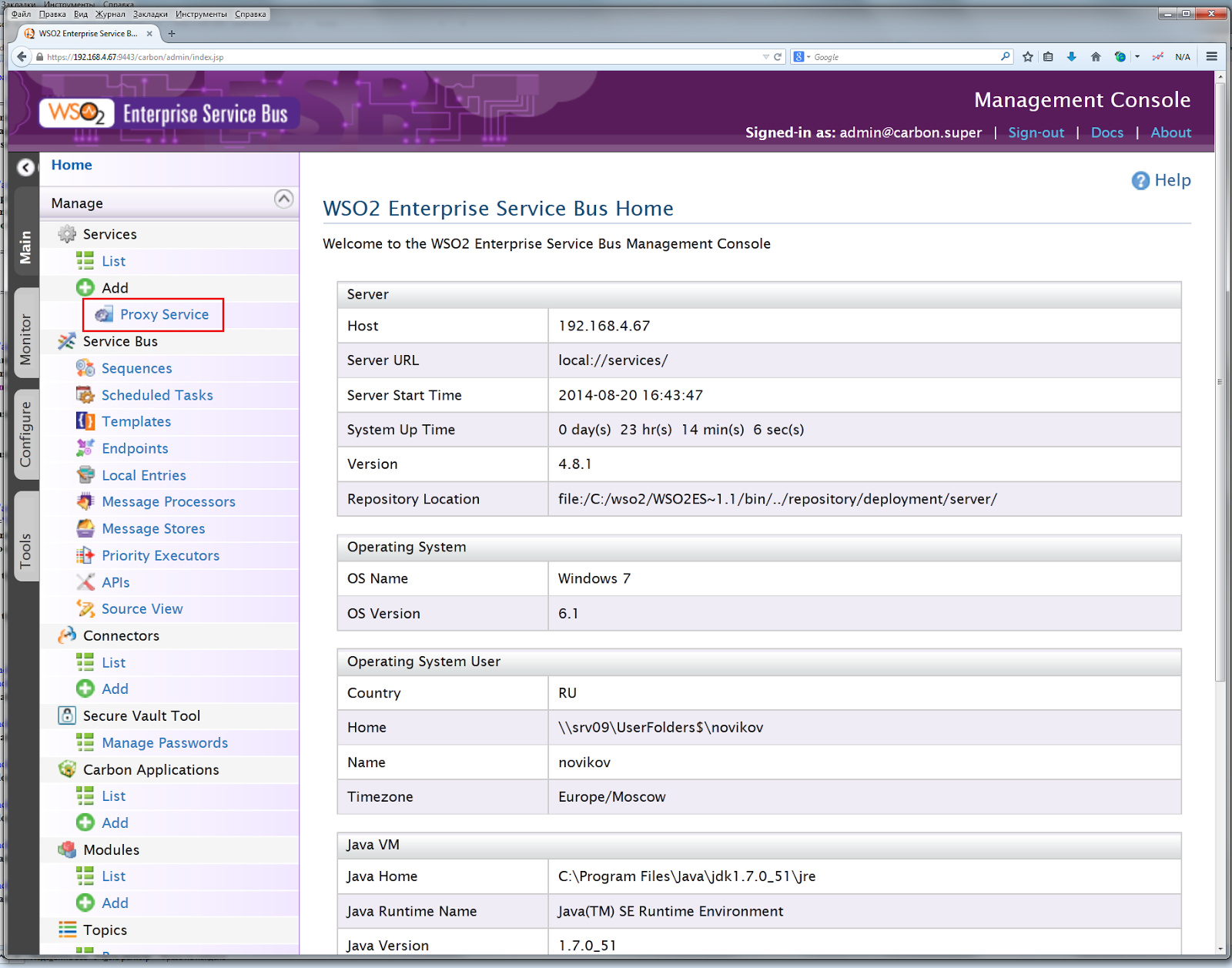Open Carbon Applications List link
The width and height of the screenshot is (1232, 968).
click(113, 796)
